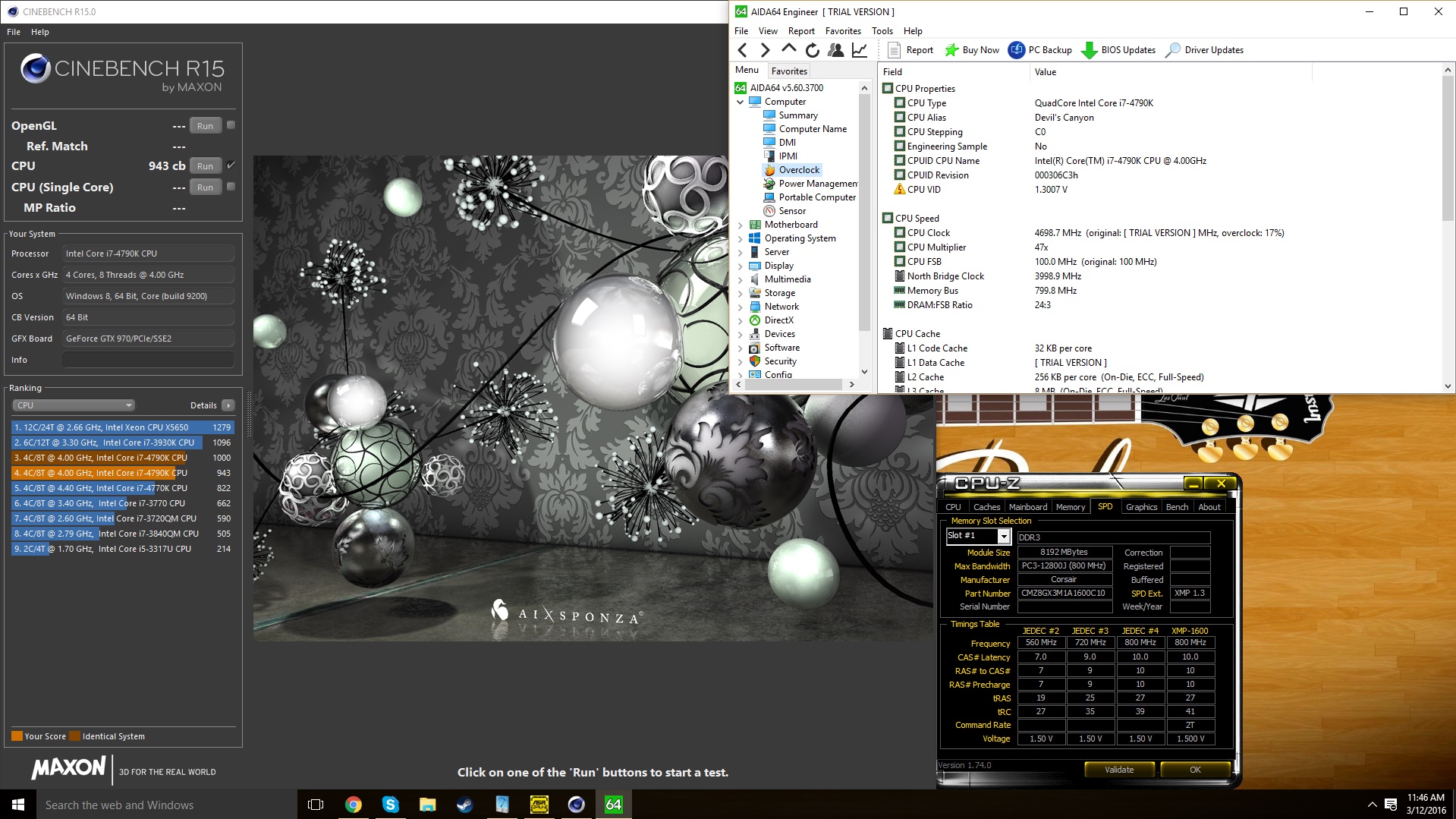
Task: Expand the Network tree node
Action: pos(741,307)
